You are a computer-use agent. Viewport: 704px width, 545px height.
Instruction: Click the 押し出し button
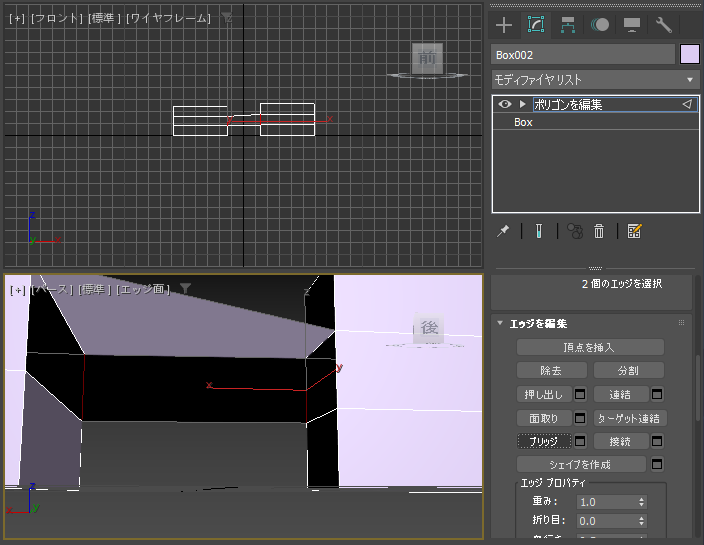(544, 395)
